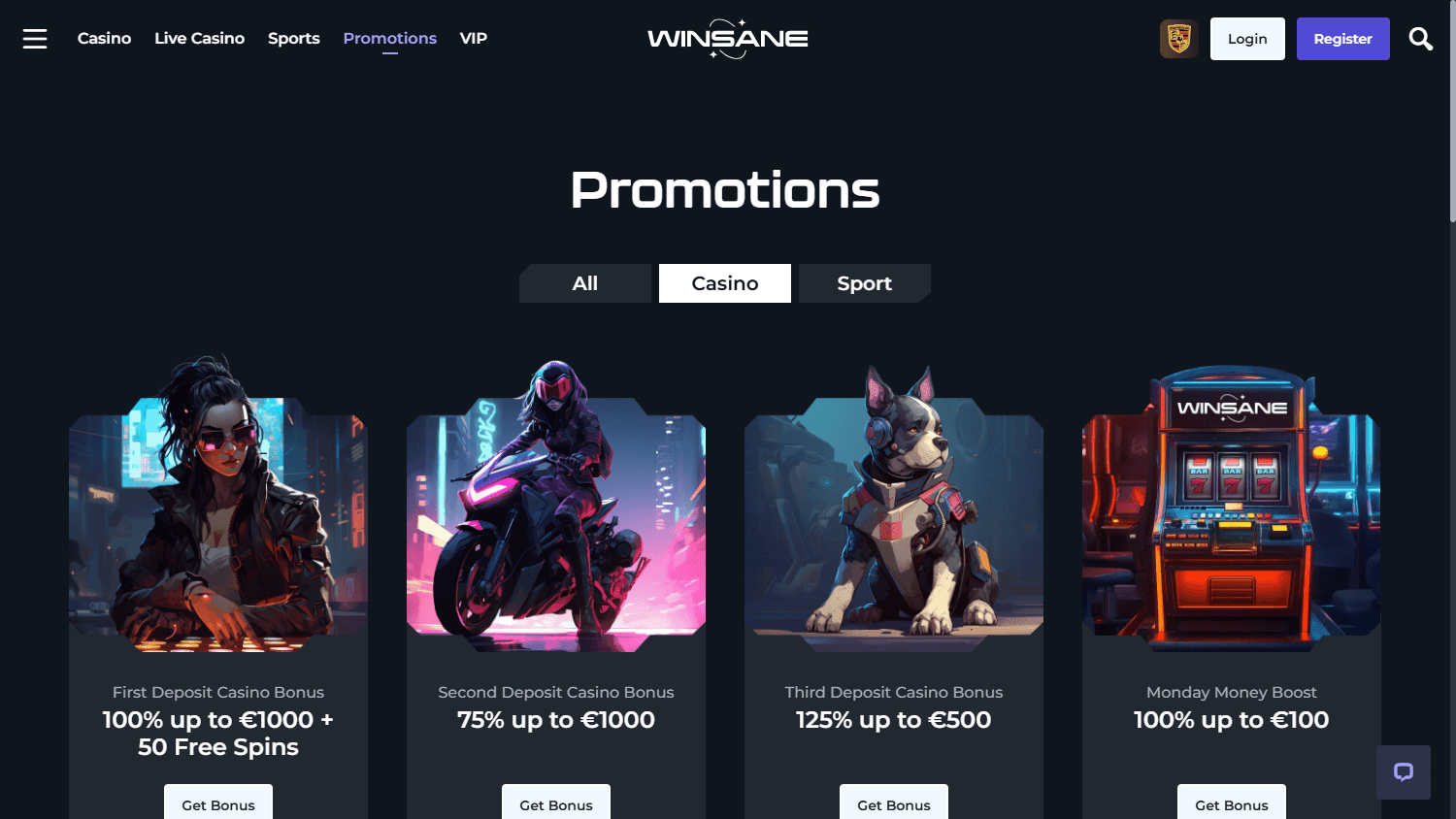Open the live chat support icon
Screen dimensions: 1456x819
[x=1404, y=772]
